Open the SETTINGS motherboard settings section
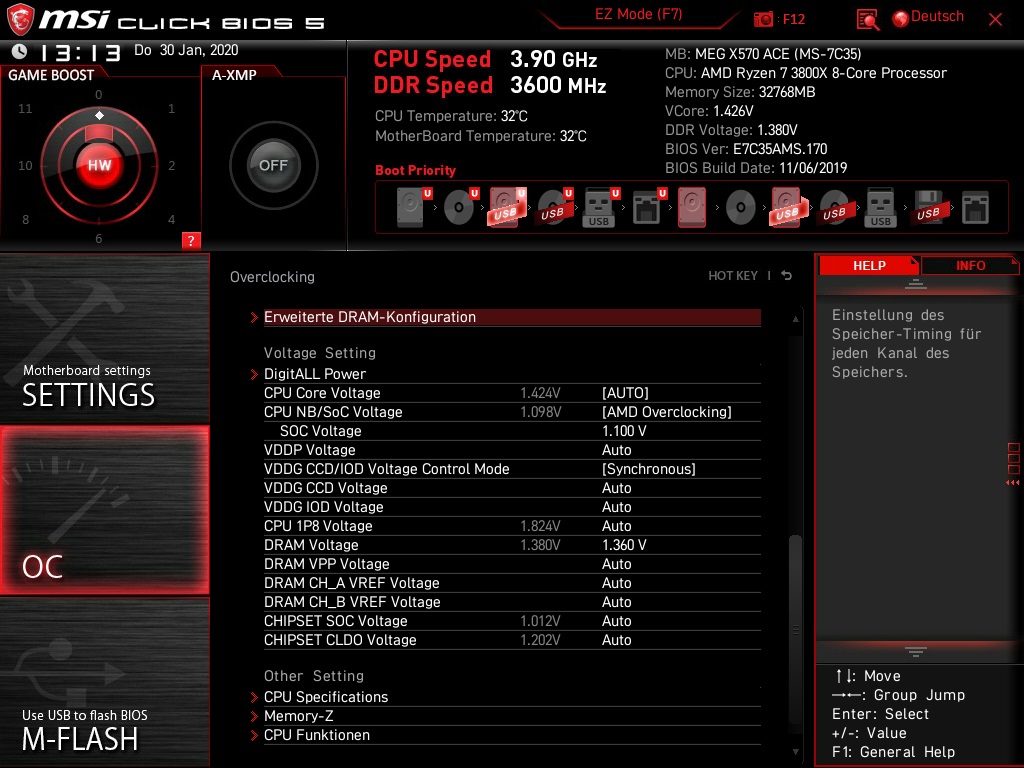 click(104, 339)
